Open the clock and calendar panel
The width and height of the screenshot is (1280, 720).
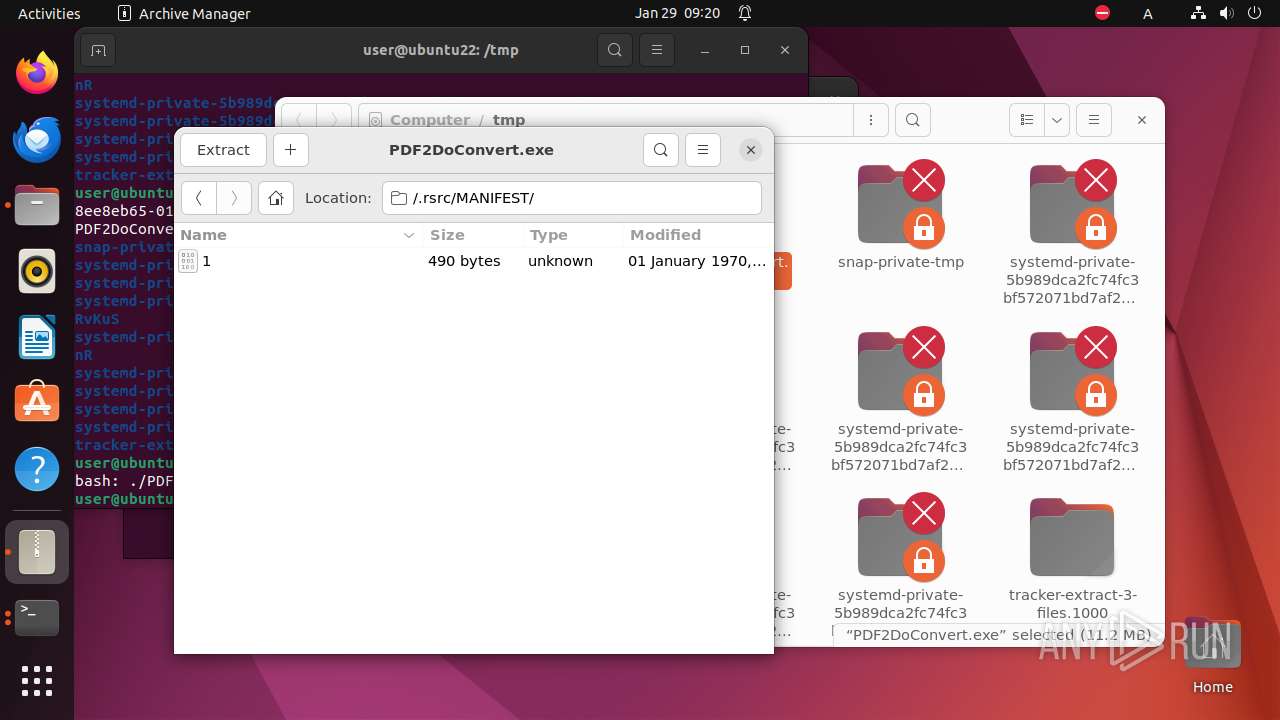[x=677, y=13]
